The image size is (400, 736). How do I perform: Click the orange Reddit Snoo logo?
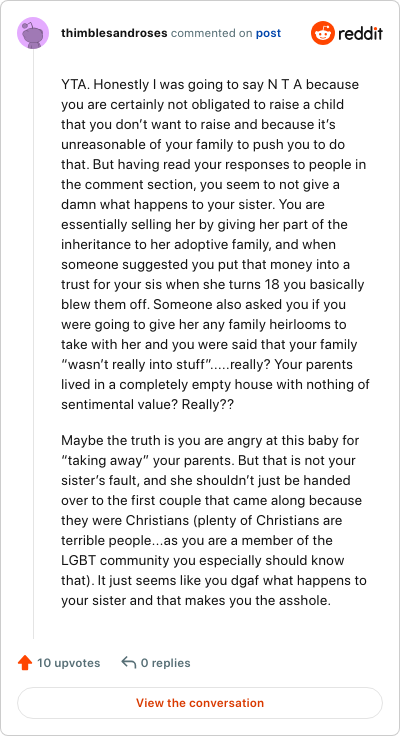point(323,33)
